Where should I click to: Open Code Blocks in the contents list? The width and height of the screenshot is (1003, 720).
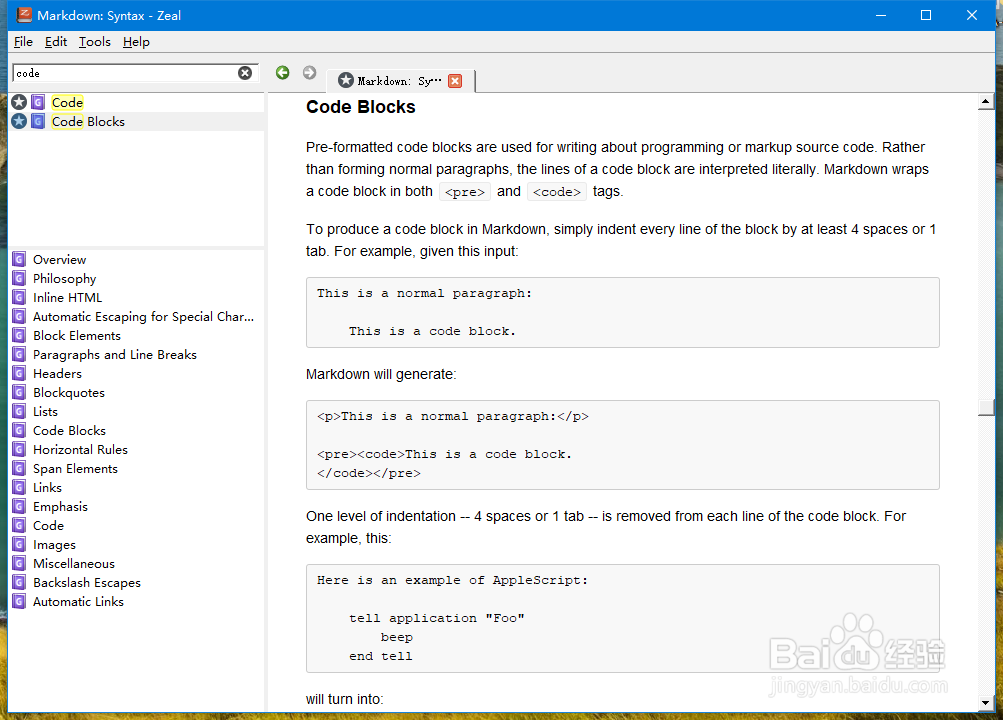click(x=69, y=430)
